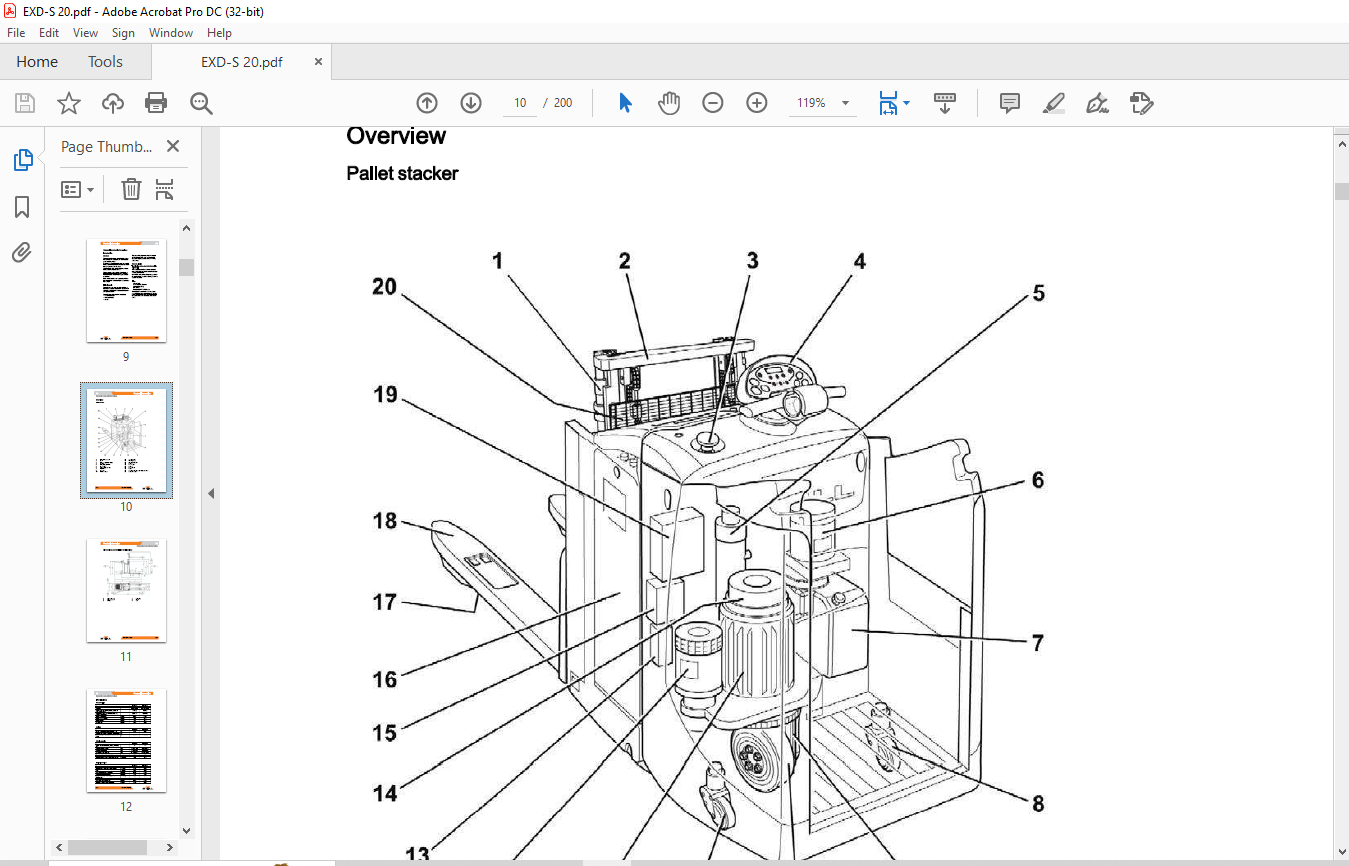Open the File menu
This screenshot has height=866, width=1349.
pos(16,33)
